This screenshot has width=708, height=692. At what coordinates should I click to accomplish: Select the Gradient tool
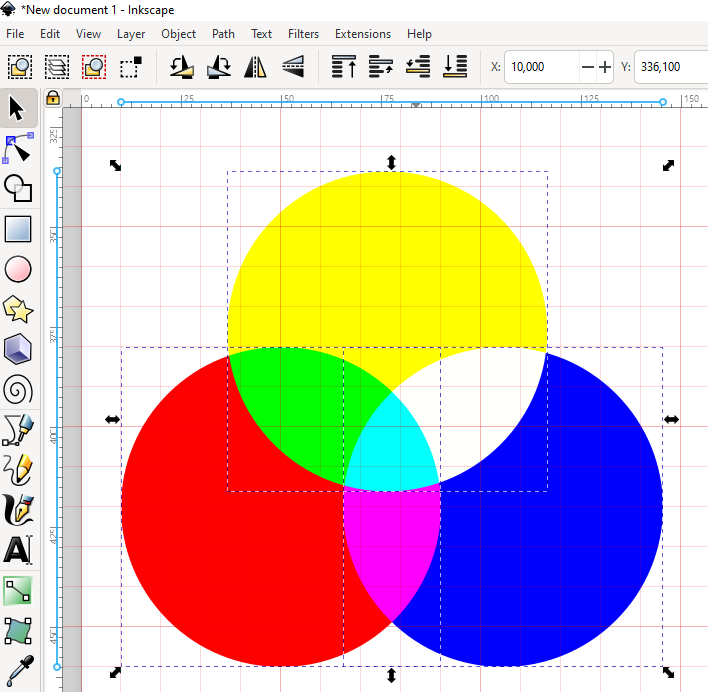click(x=19, y=590)
